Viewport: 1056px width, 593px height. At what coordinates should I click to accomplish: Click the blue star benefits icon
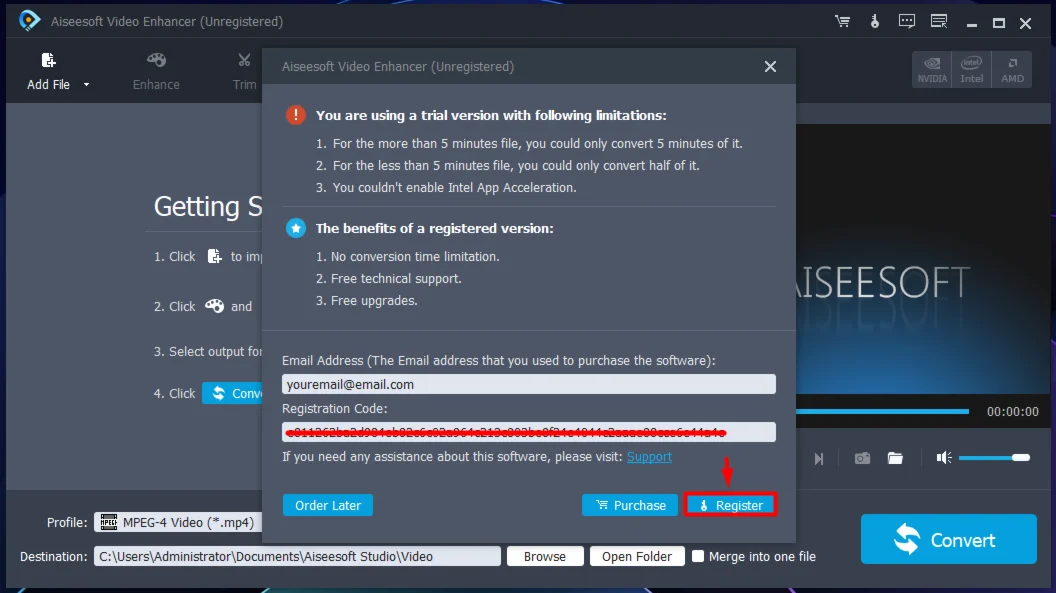click(296, 228)
